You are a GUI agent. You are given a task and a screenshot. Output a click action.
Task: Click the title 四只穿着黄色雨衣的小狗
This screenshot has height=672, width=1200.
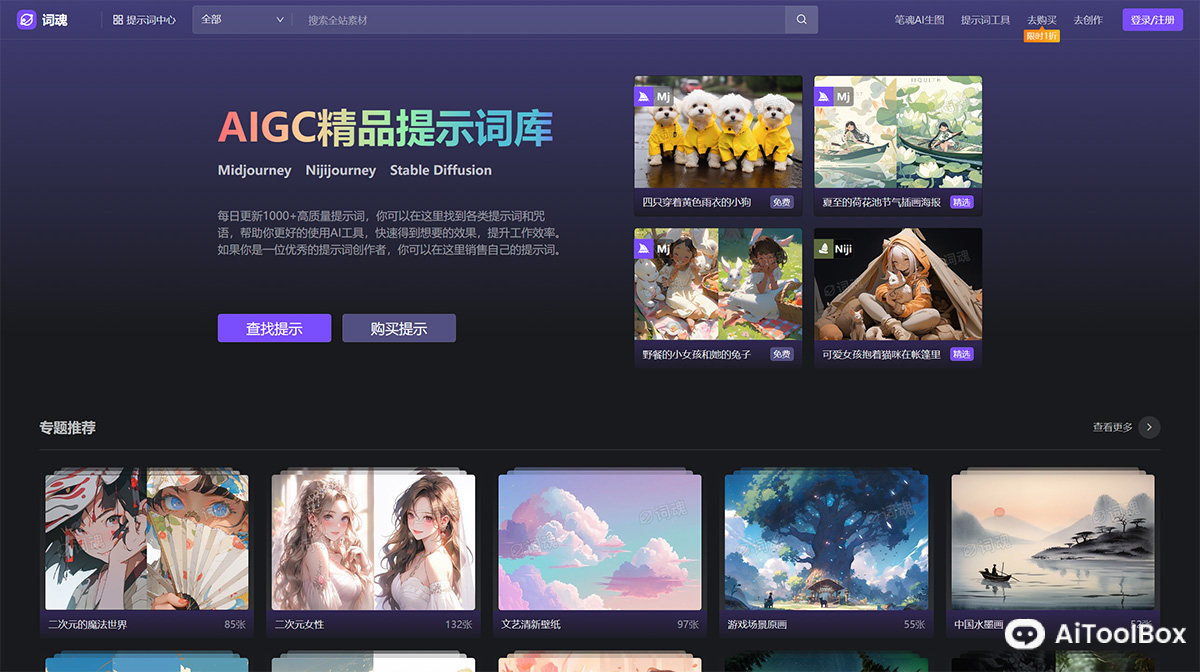pyautogui.click(x=697, y=202)
